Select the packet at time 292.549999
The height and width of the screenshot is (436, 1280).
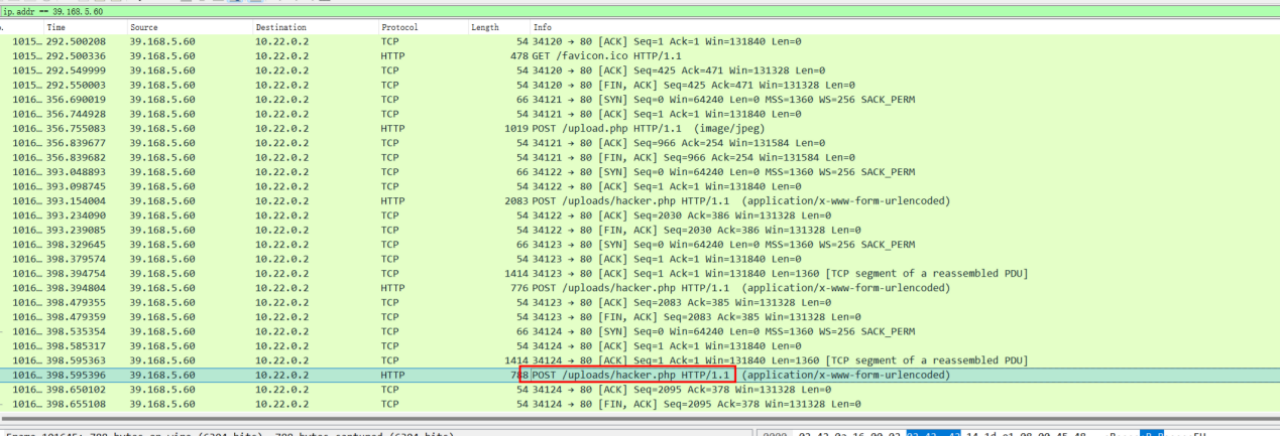pyautogui.click(x=640, y=71)
